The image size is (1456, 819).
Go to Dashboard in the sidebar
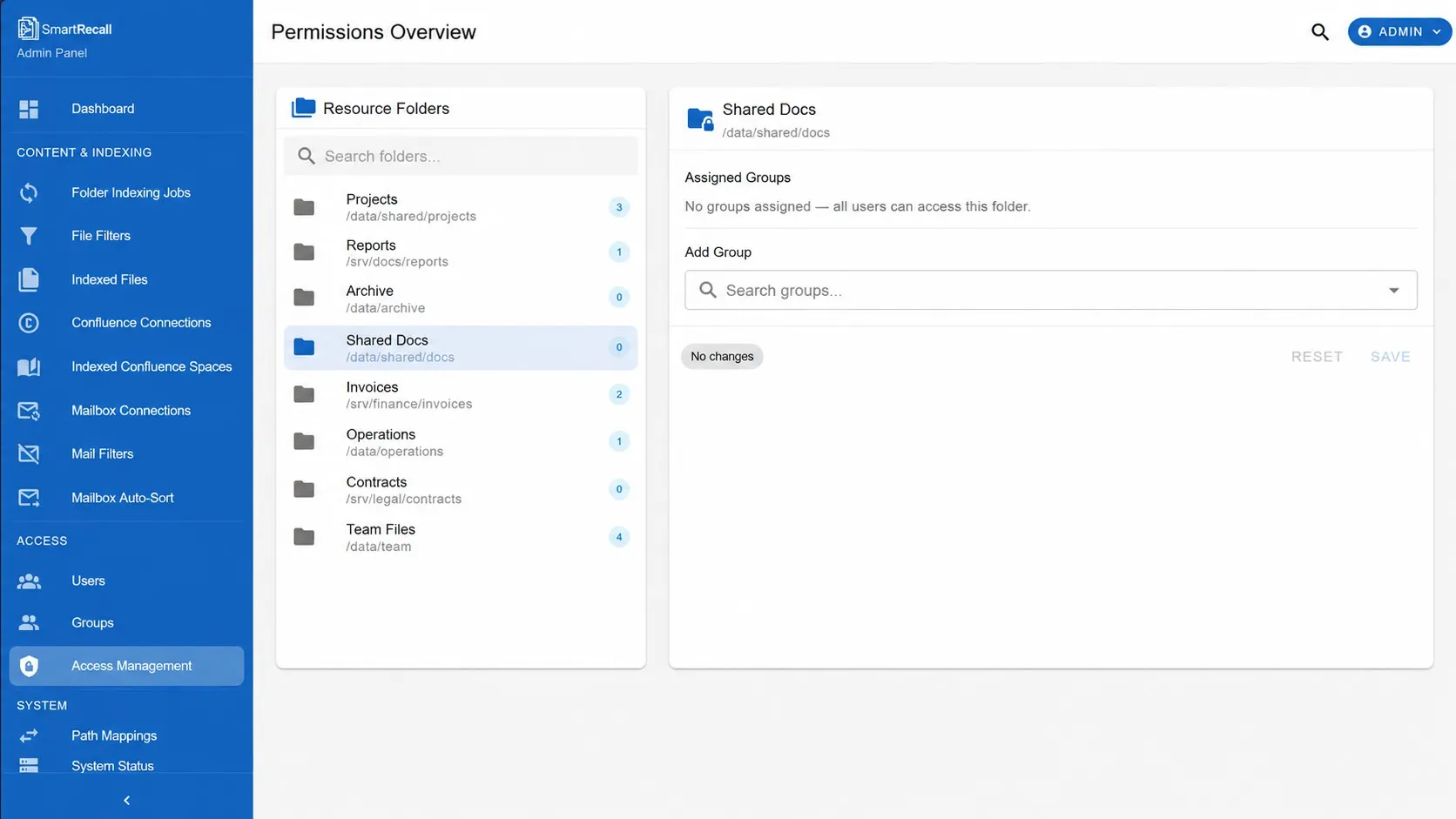coord(126,109)
